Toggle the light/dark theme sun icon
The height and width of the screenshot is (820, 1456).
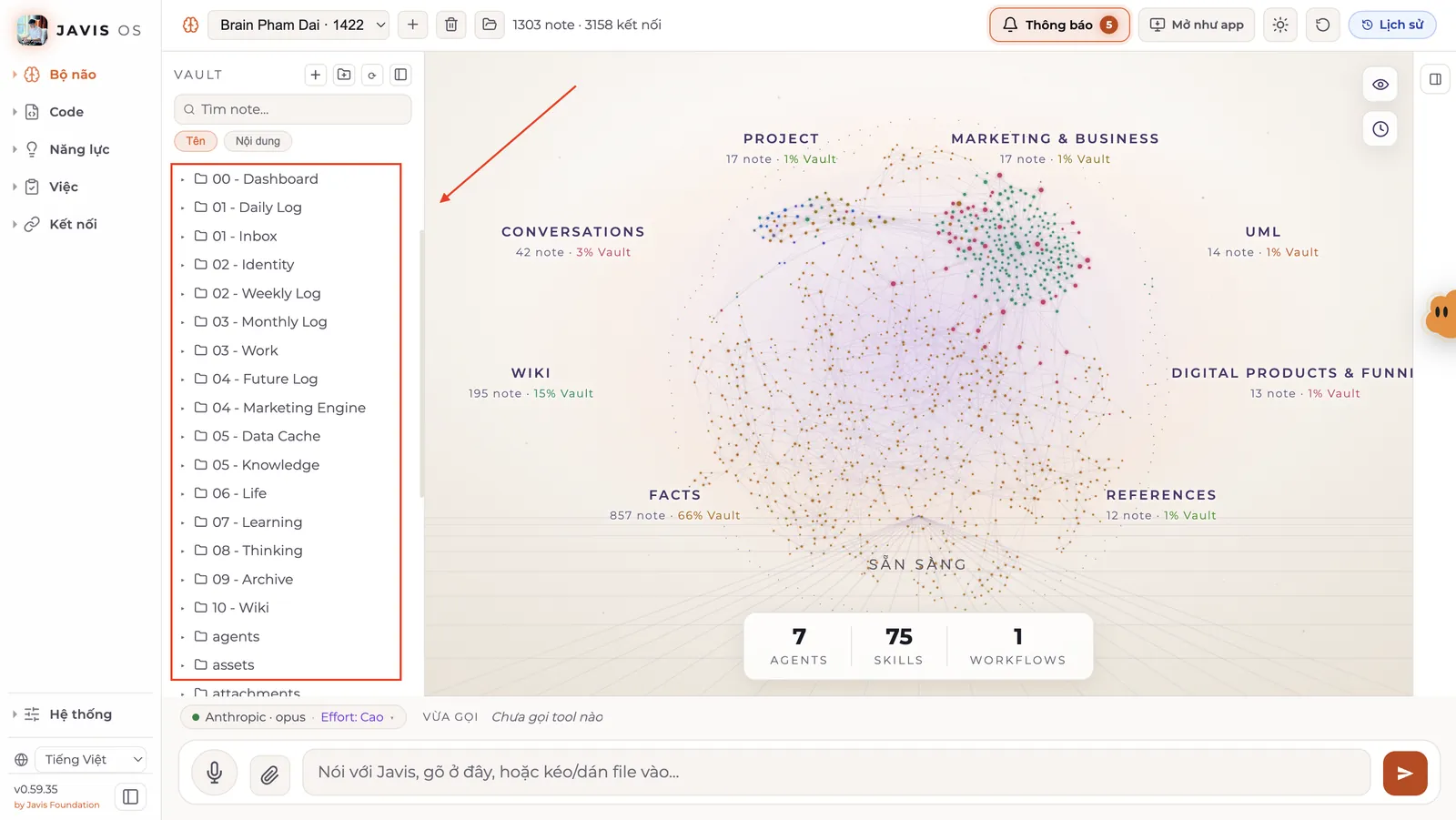pos(1280,25)
